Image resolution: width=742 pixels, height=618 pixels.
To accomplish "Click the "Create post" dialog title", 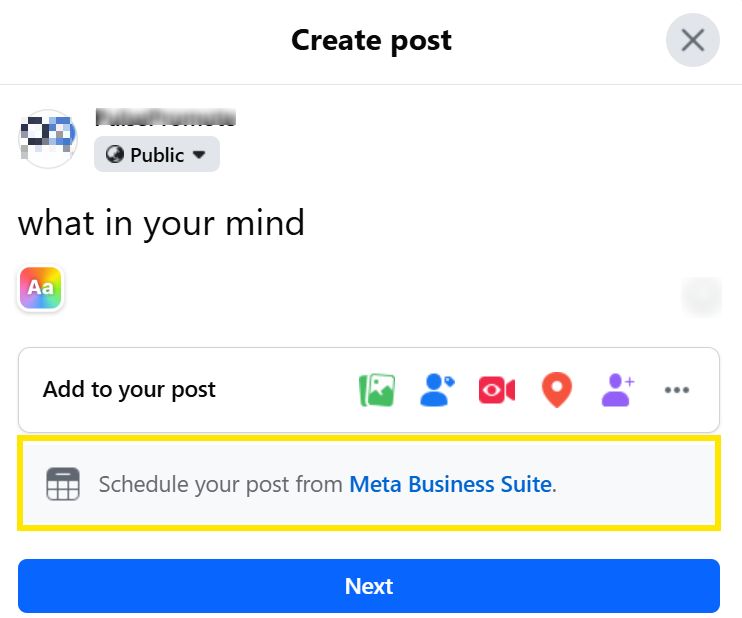I will 371,40.
